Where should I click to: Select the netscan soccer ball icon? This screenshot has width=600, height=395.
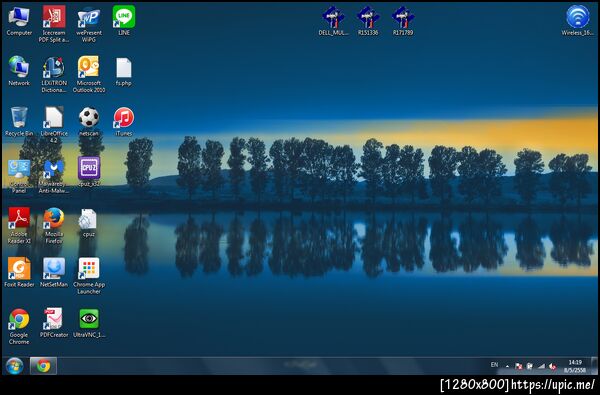click(x=89, y=122)
